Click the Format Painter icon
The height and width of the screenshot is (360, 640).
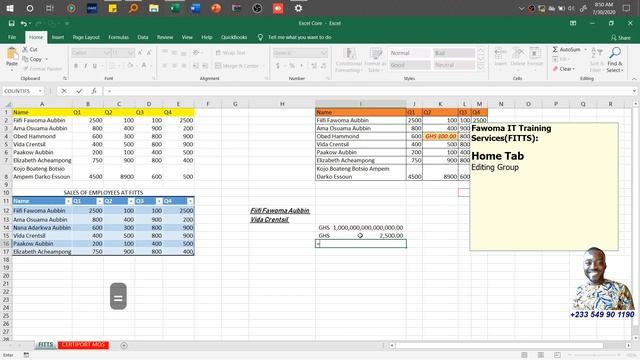(25, 69)
